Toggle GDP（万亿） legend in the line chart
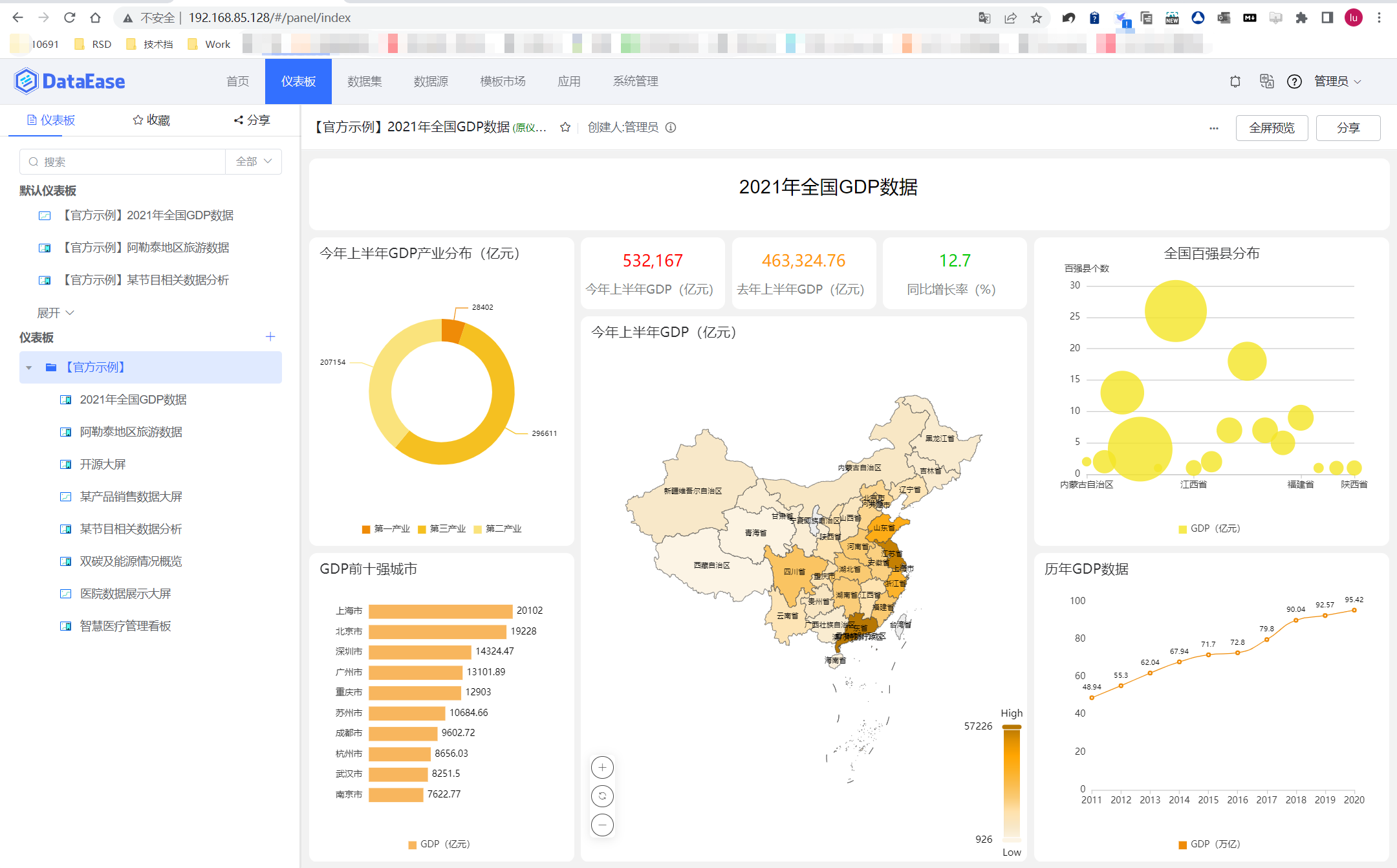 (1209, 845)
